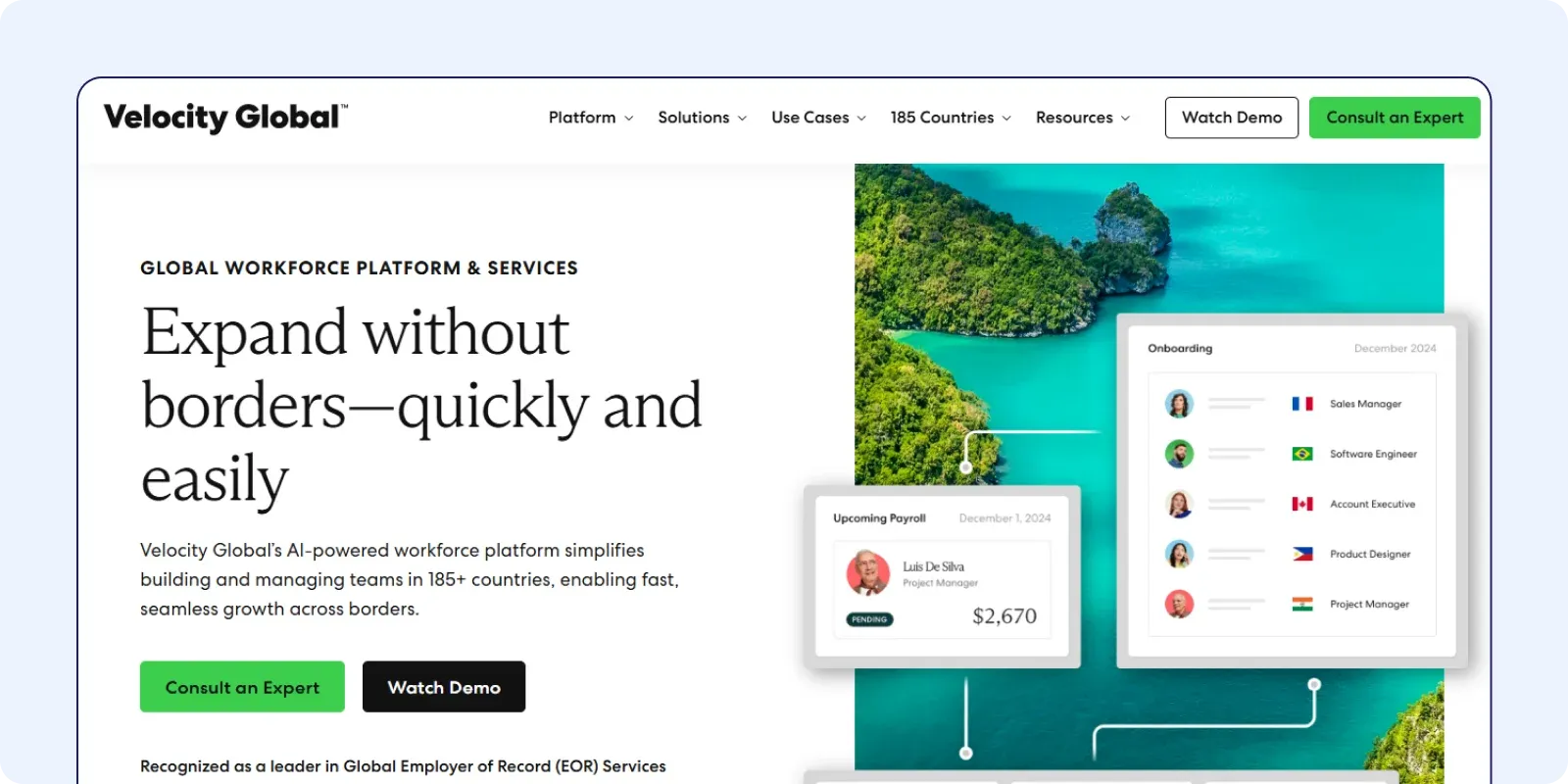
Task: Click the Onboarding card title
Action: pos(1180,349)
